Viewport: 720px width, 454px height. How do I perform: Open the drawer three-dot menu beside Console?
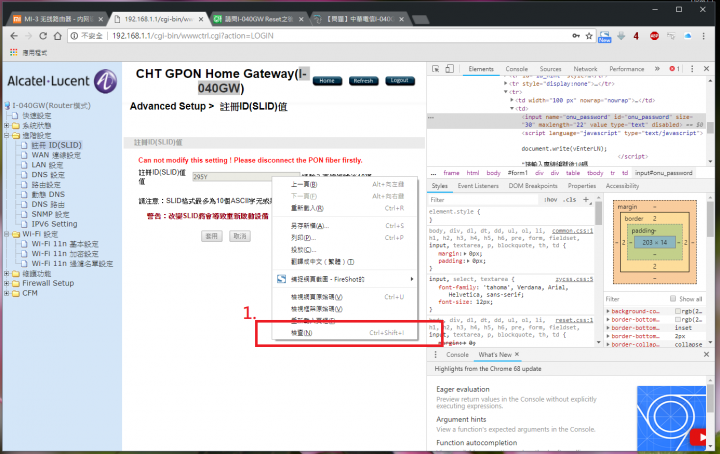click(x=435, y=354)
